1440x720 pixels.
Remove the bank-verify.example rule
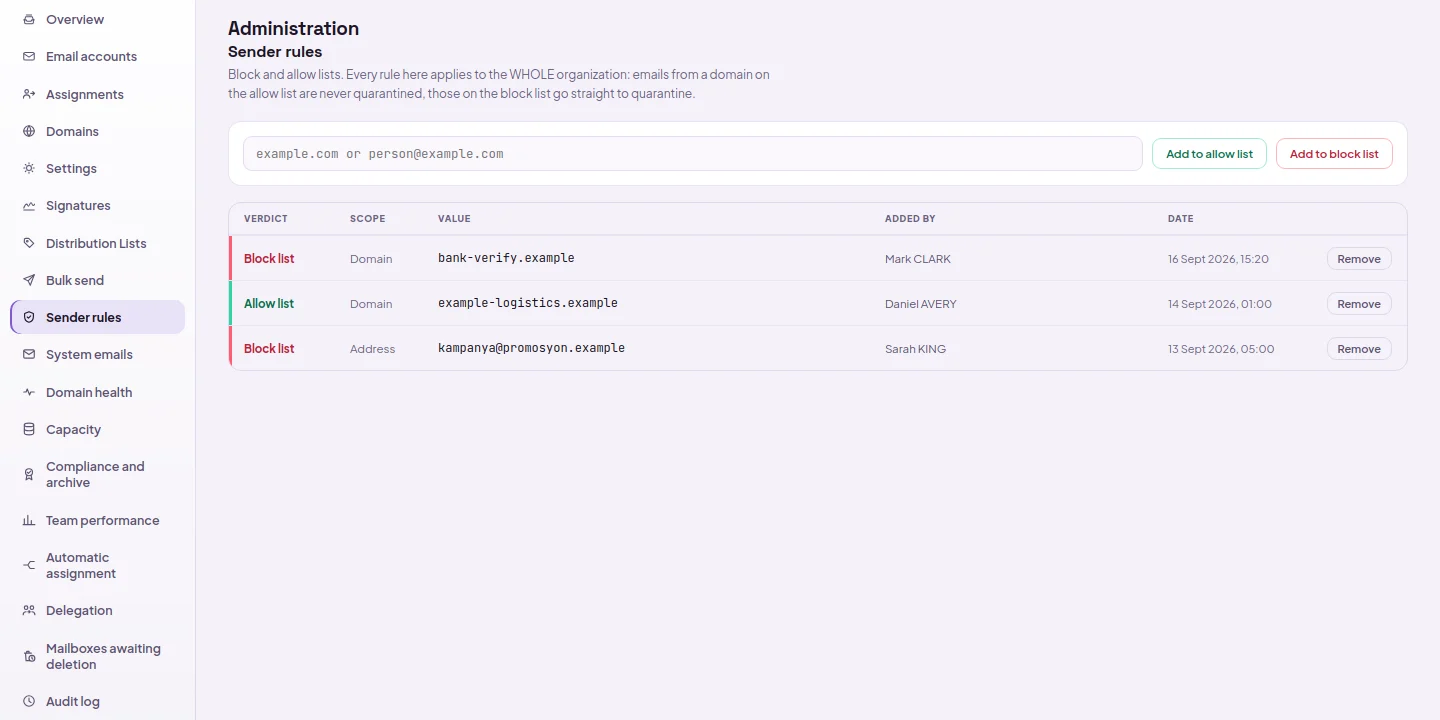coord(1359,259)
